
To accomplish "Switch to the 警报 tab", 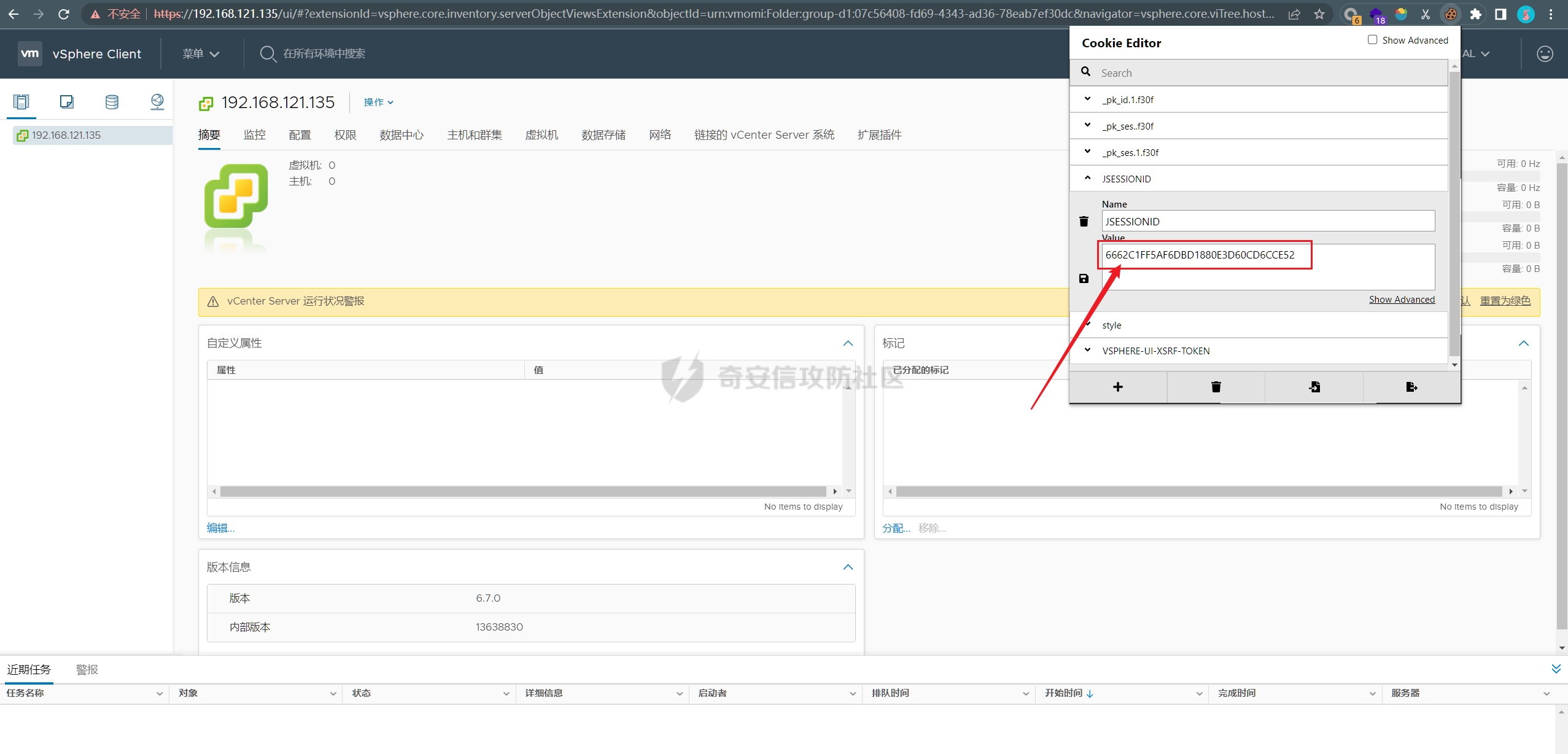I will tap(87, 669).
